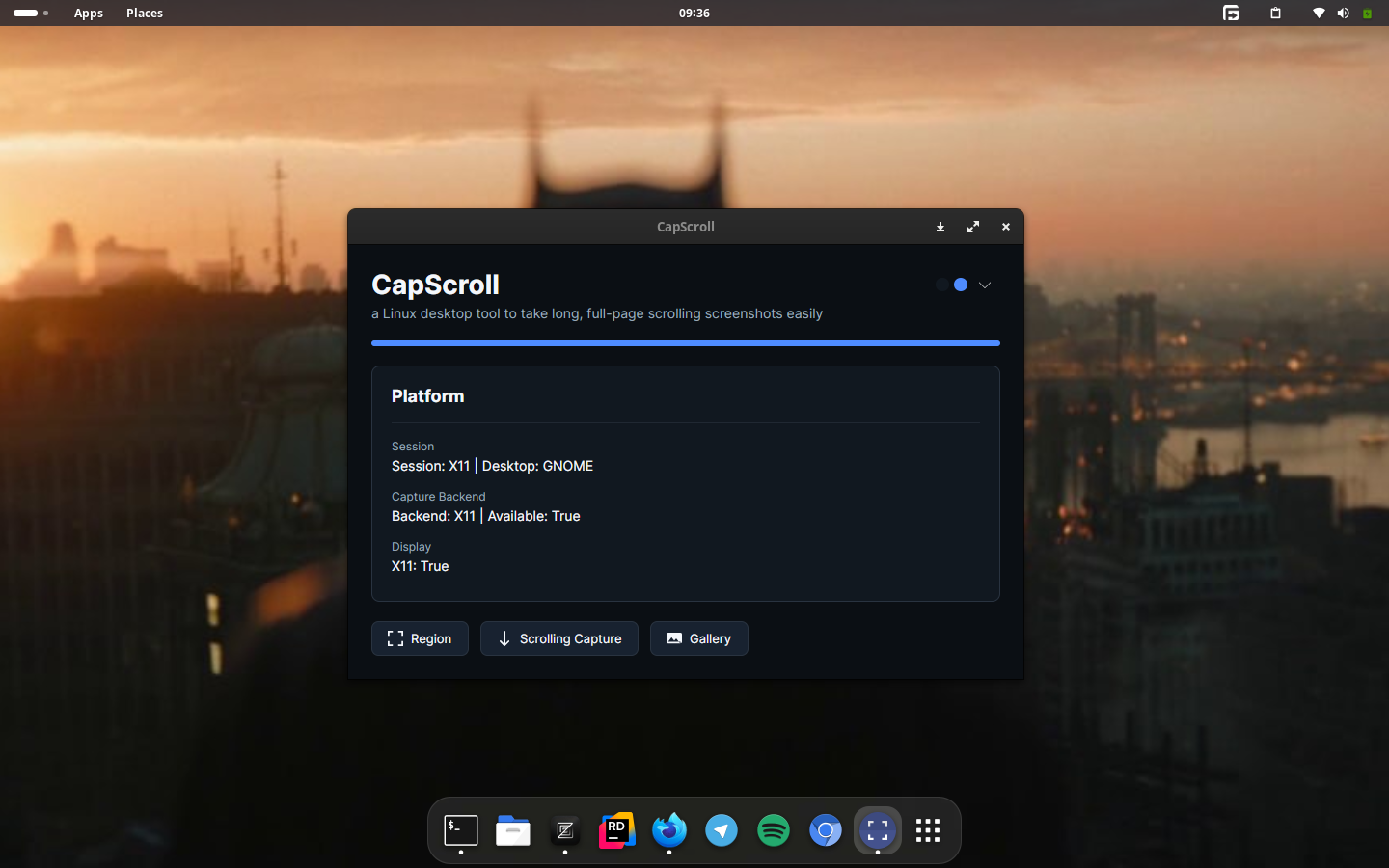Click the Linux desktop tool subtitle text

(x=597, y=313)
